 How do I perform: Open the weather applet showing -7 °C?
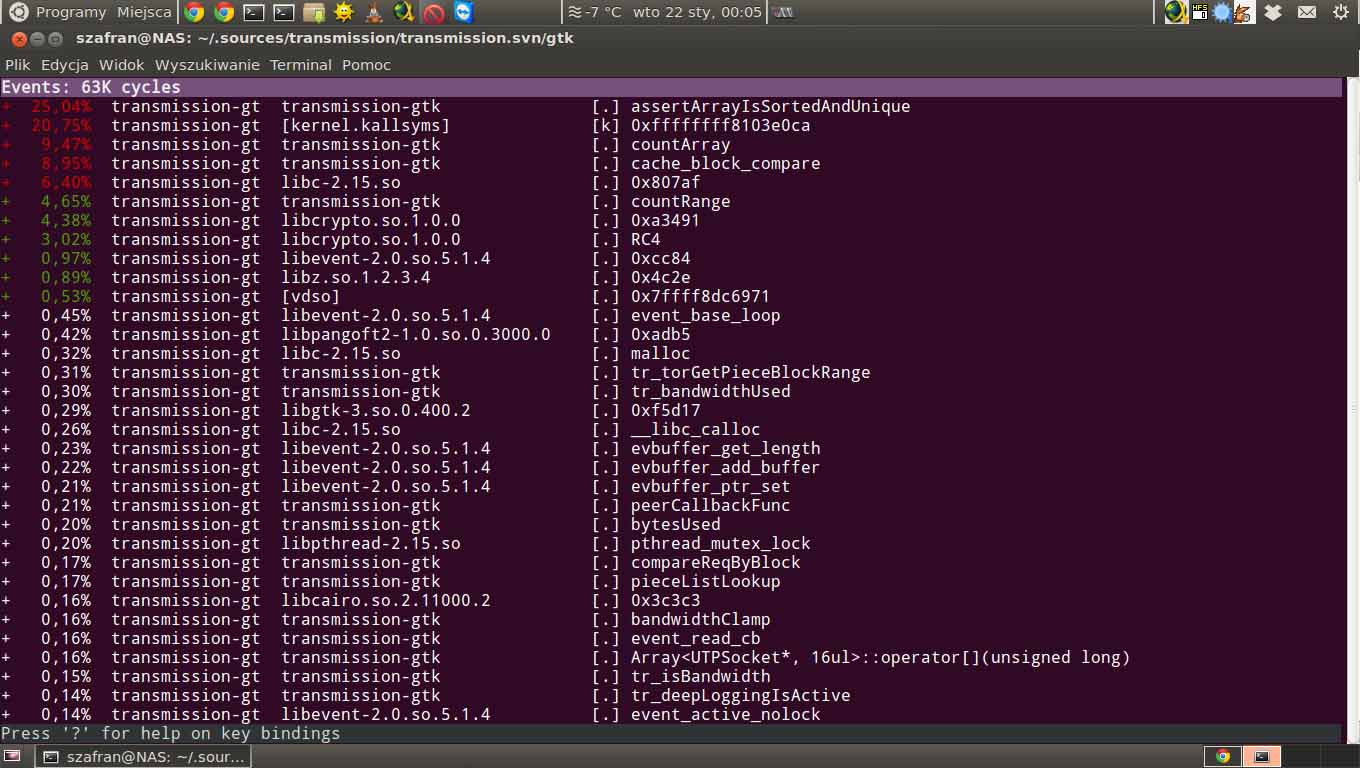(594, 12)
